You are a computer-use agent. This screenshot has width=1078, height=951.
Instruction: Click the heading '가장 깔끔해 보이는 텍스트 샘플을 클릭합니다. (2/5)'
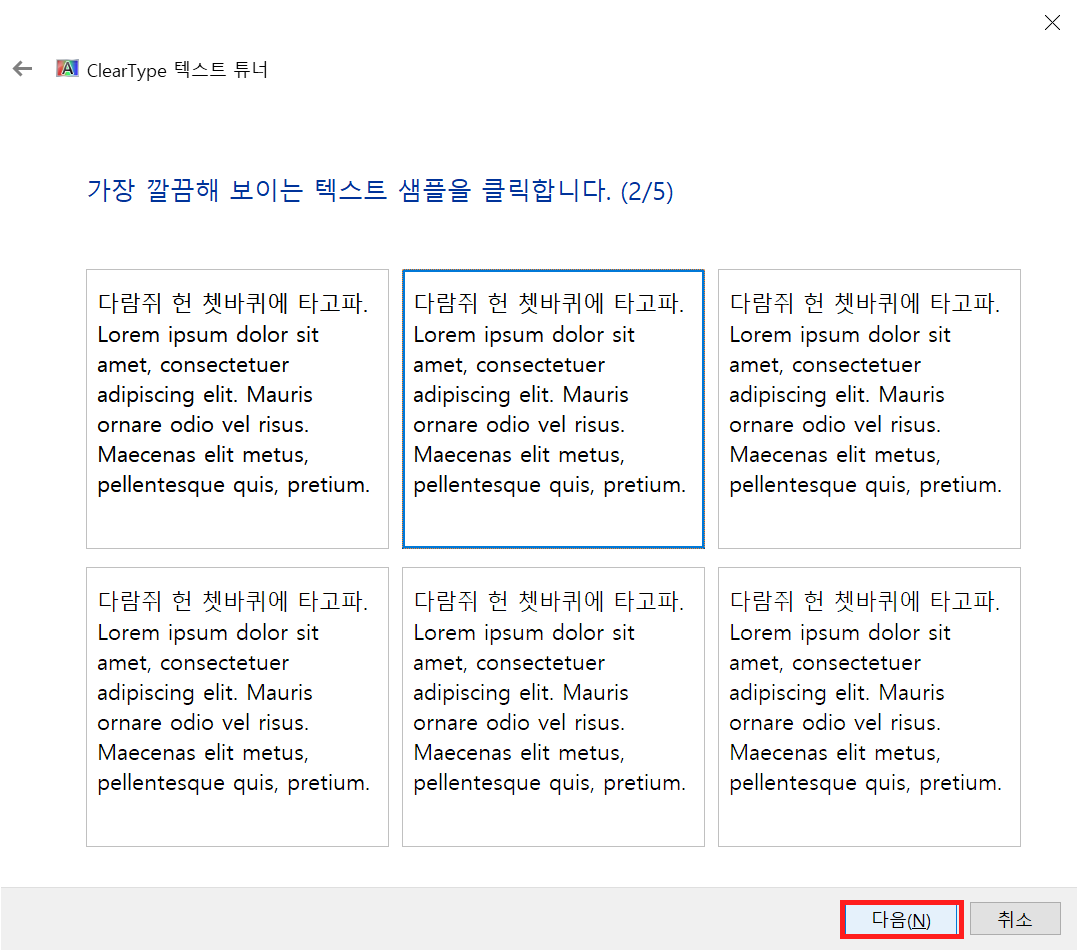[380, 190]
